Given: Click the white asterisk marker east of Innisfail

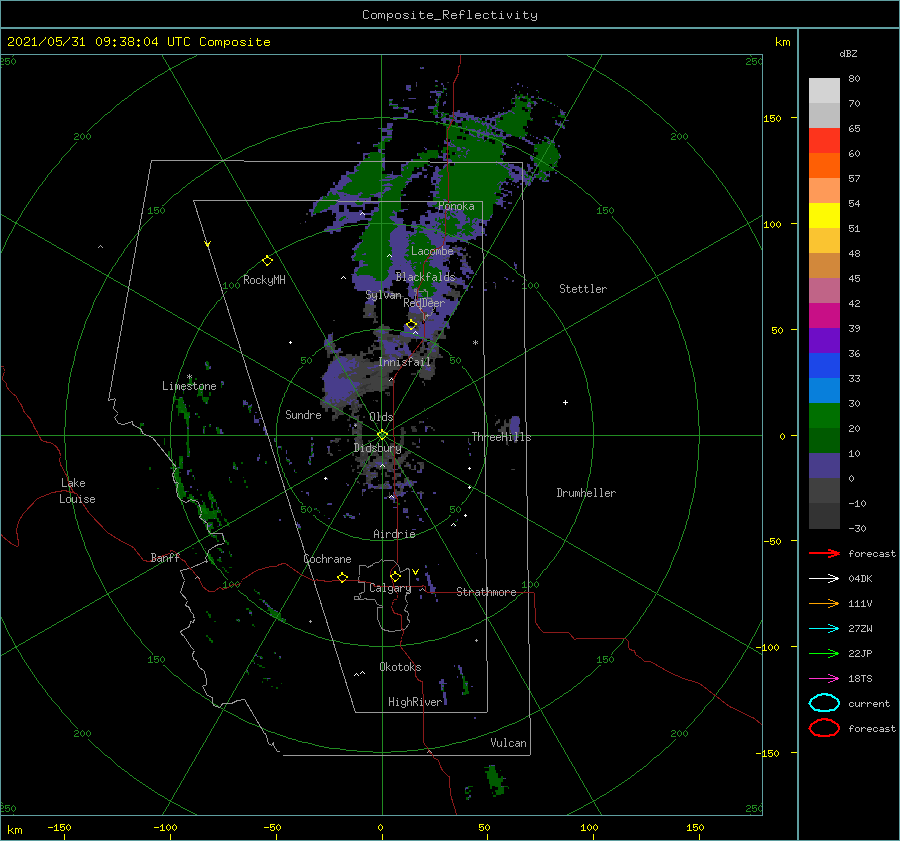Looking at the screenshot, I should click(475, 343).
